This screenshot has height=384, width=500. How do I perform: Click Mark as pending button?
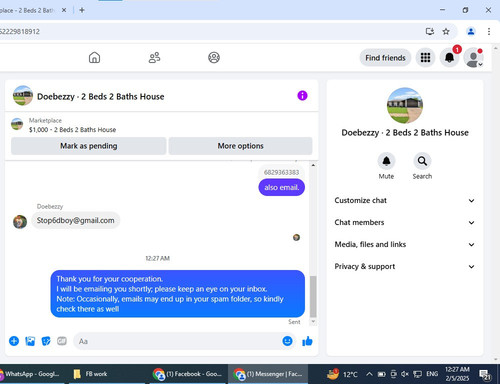89,146
